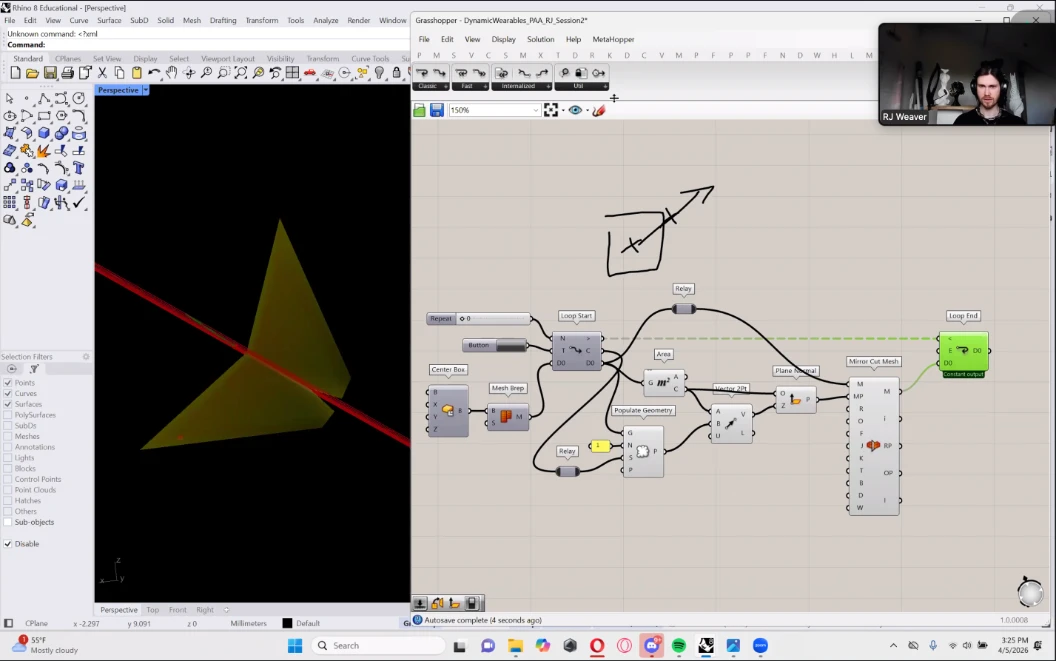The height and width of the screenshot is (661, 1056).
Task: Click the Grasshopper save file icon
Action: (437, 110)
